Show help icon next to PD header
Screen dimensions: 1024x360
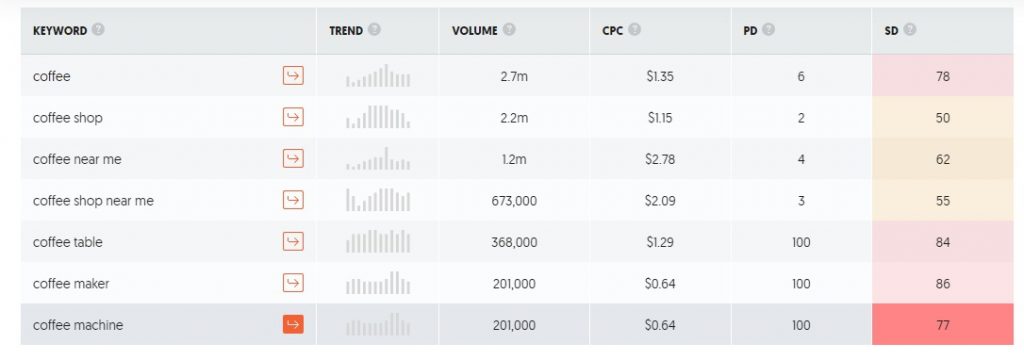[x=769, y=29]
